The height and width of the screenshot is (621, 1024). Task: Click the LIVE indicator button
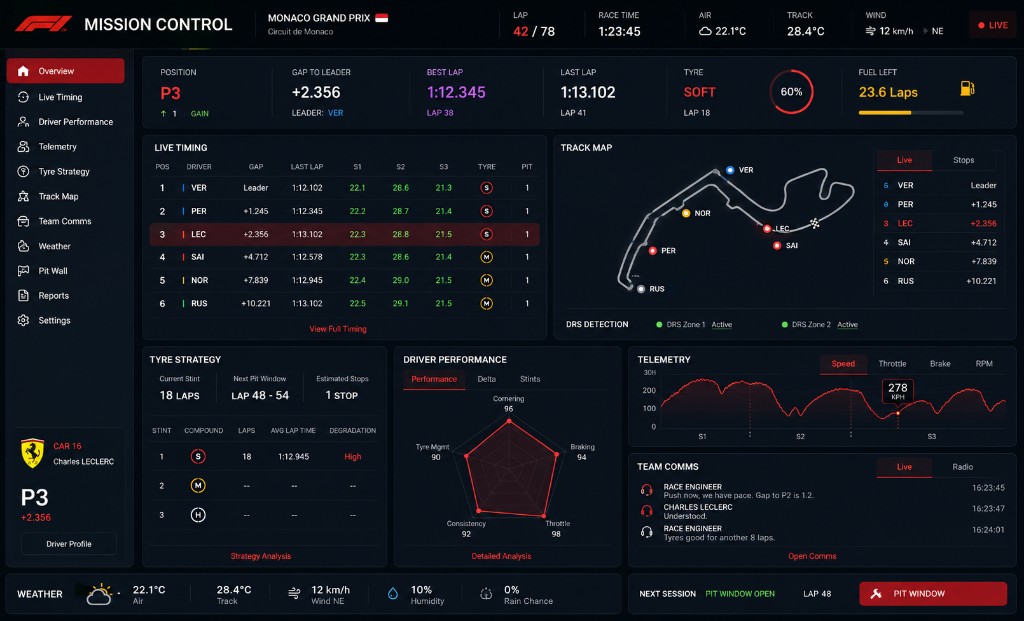[992, 25]
